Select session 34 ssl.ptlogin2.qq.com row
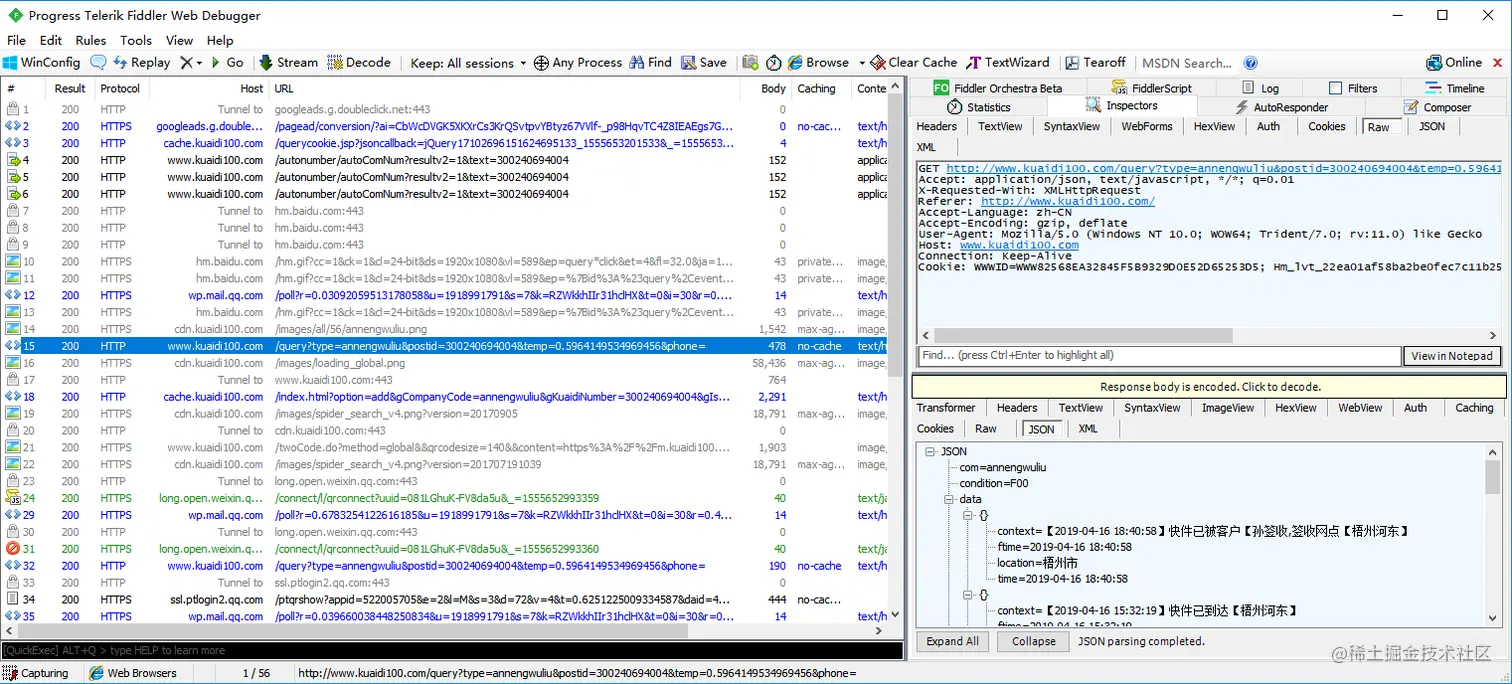The width and height of the screenshot is (1512, 684). 444,599
